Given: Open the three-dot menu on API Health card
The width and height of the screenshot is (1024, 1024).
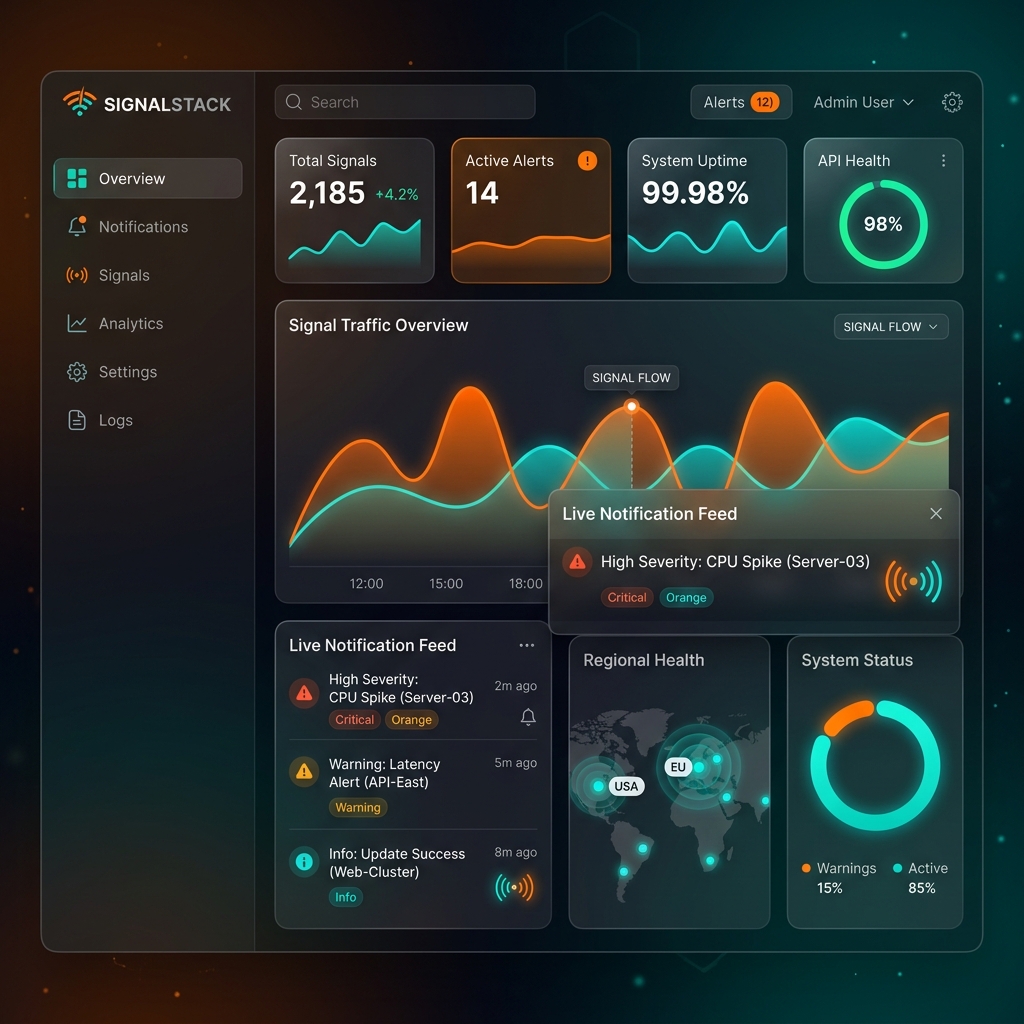Looking at the screenshot, I should tap(943, 160).
